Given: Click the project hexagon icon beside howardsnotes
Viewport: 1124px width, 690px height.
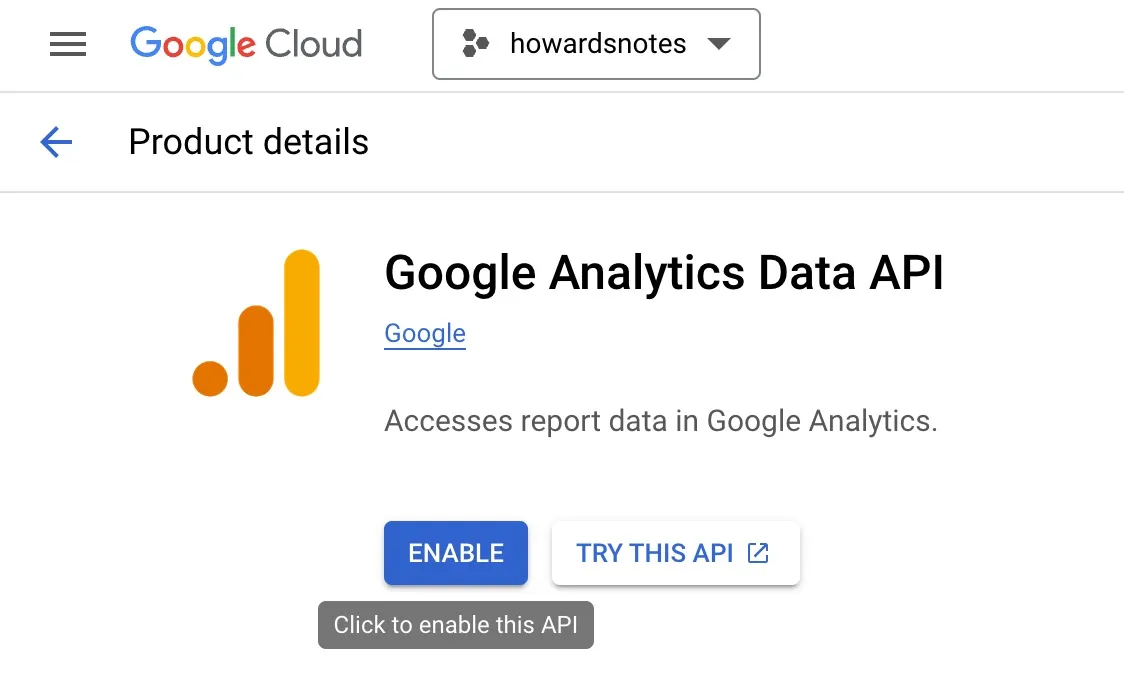Looking at the screenshot, I should coord(474,43).
